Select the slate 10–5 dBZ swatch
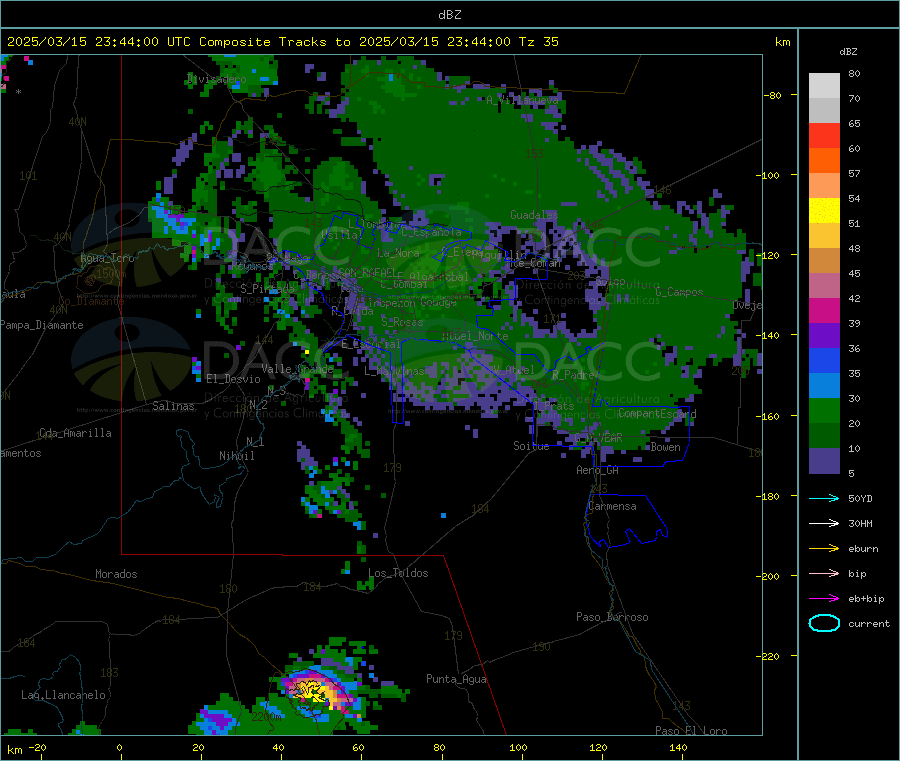 pyautogui.click(x=824, y=461)
